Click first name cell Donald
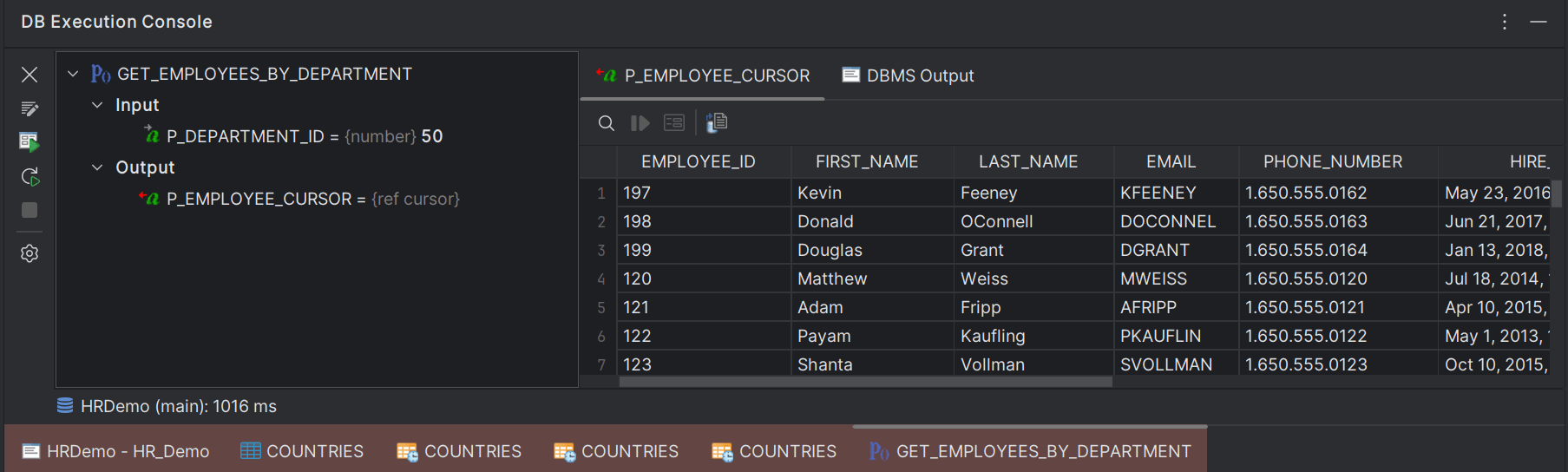 [x=872, y=221]
